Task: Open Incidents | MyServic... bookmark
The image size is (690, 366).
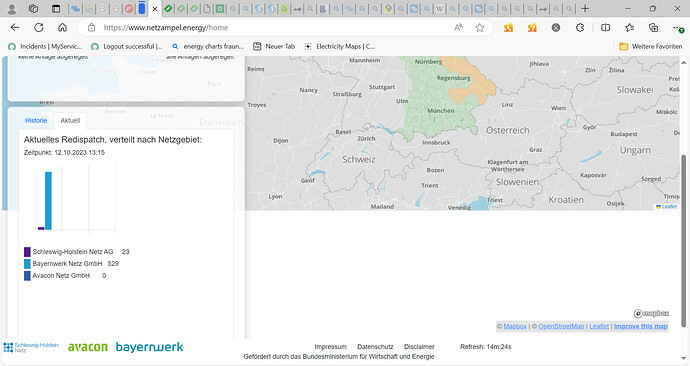Action: click(x=45, y=46)
